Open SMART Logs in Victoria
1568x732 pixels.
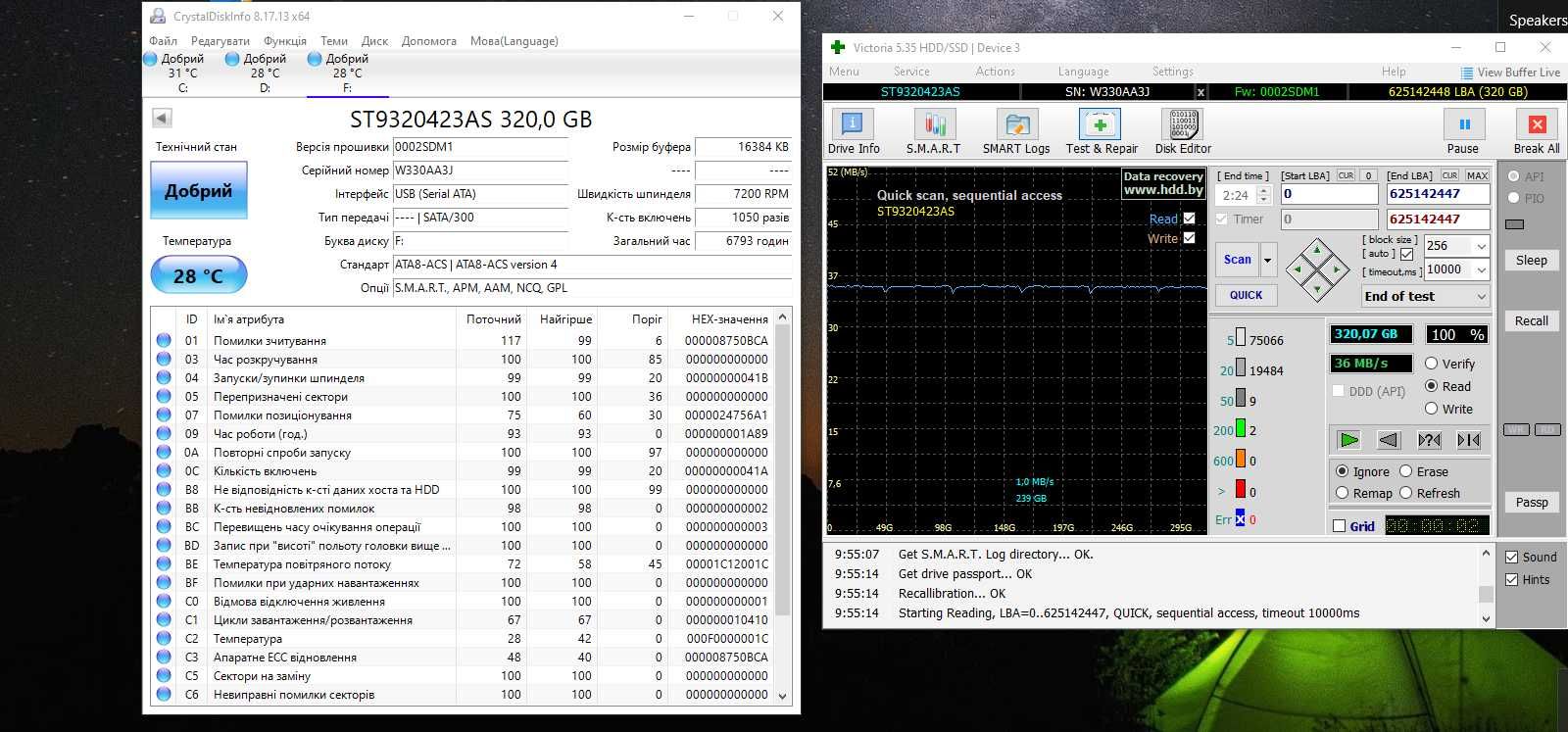pyautogui.click(x=1016, y=131)
